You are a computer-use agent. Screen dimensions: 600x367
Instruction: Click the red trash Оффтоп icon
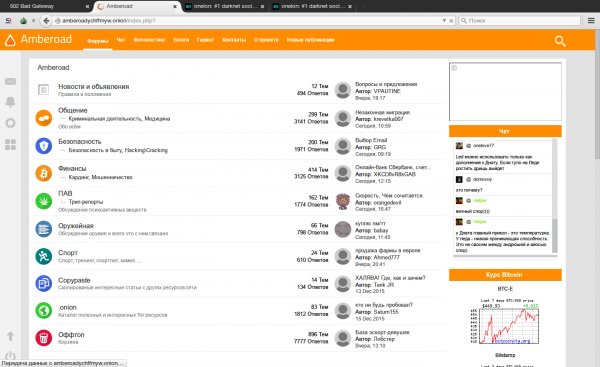point(44,338)
